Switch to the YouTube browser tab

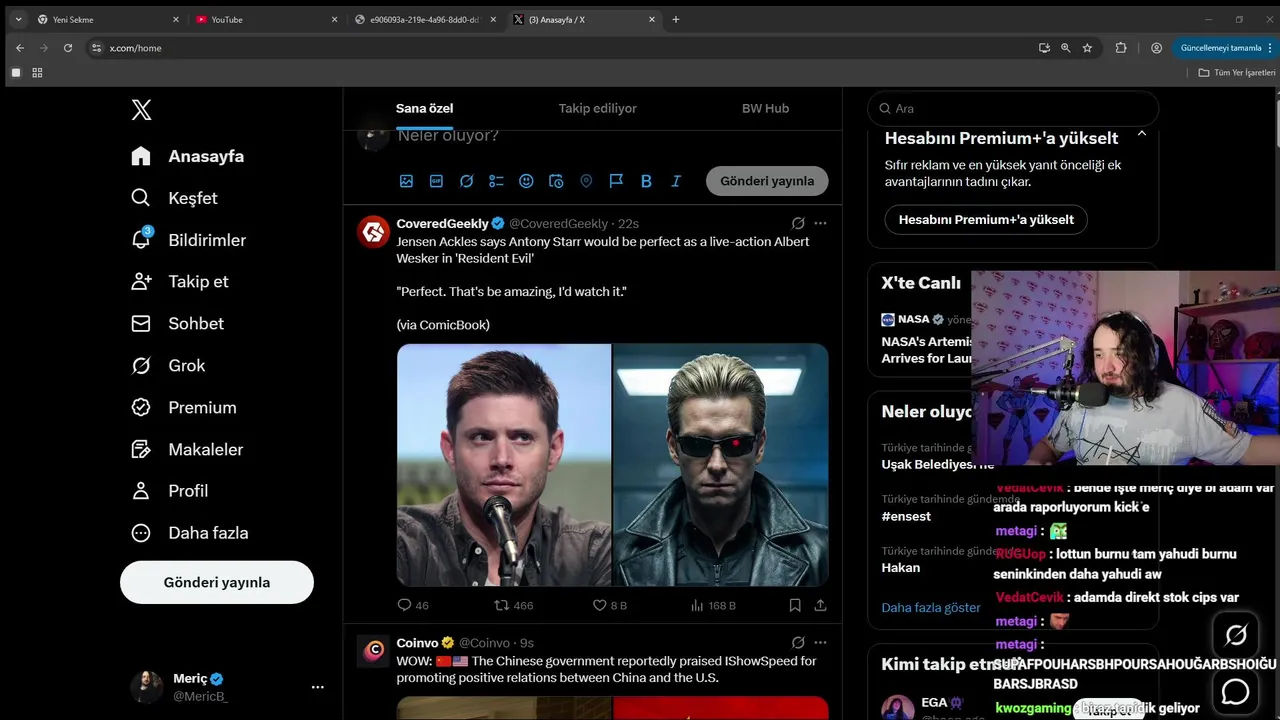point(265,19)
